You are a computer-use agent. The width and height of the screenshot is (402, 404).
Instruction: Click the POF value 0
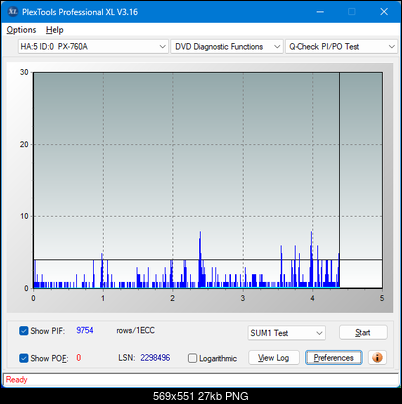tap(79, 358)
